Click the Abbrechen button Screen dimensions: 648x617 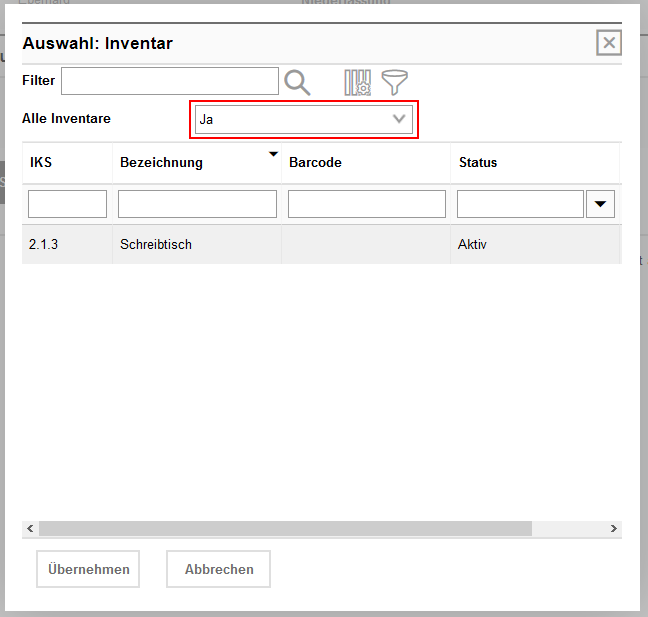pyautogui.click(x=219, y=569)
